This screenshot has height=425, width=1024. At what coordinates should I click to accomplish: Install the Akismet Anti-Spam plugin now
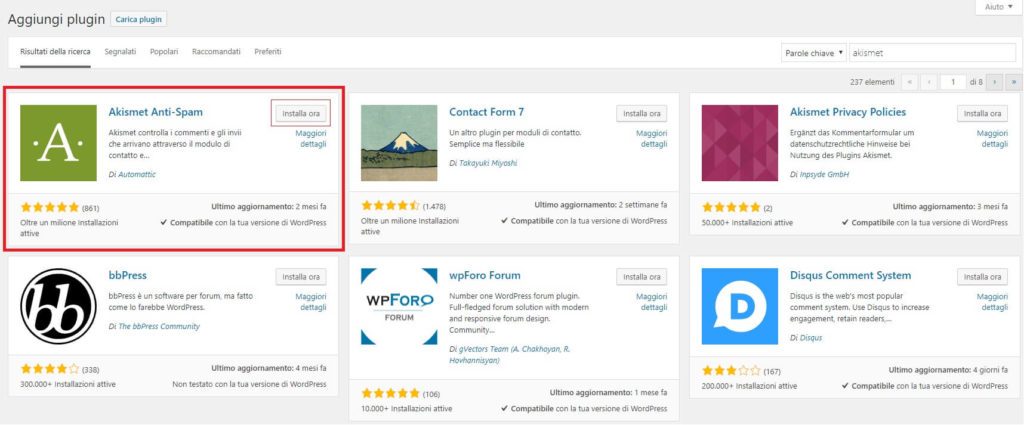[x=300, y=113]
